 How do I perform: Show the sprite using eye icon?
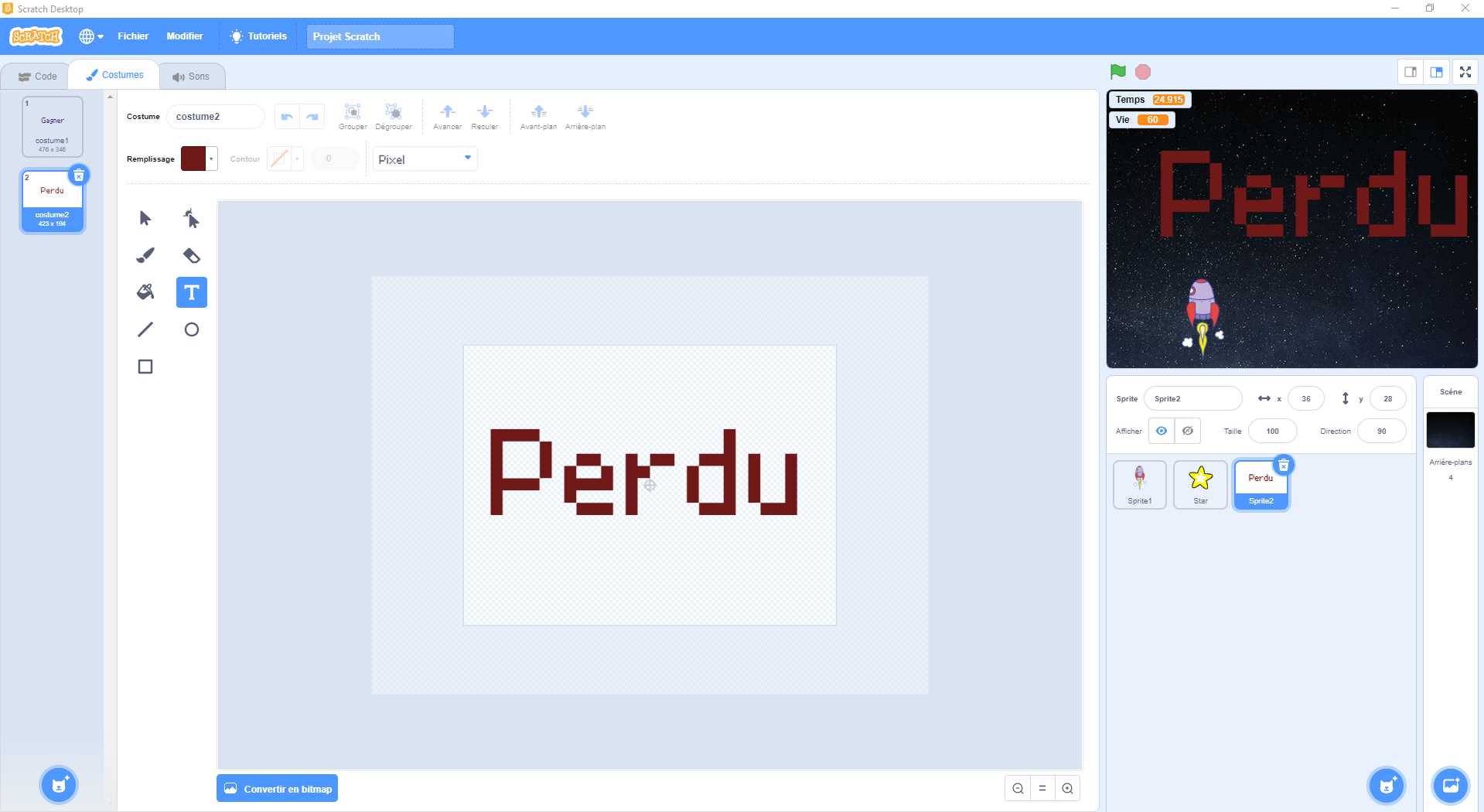1162,431
